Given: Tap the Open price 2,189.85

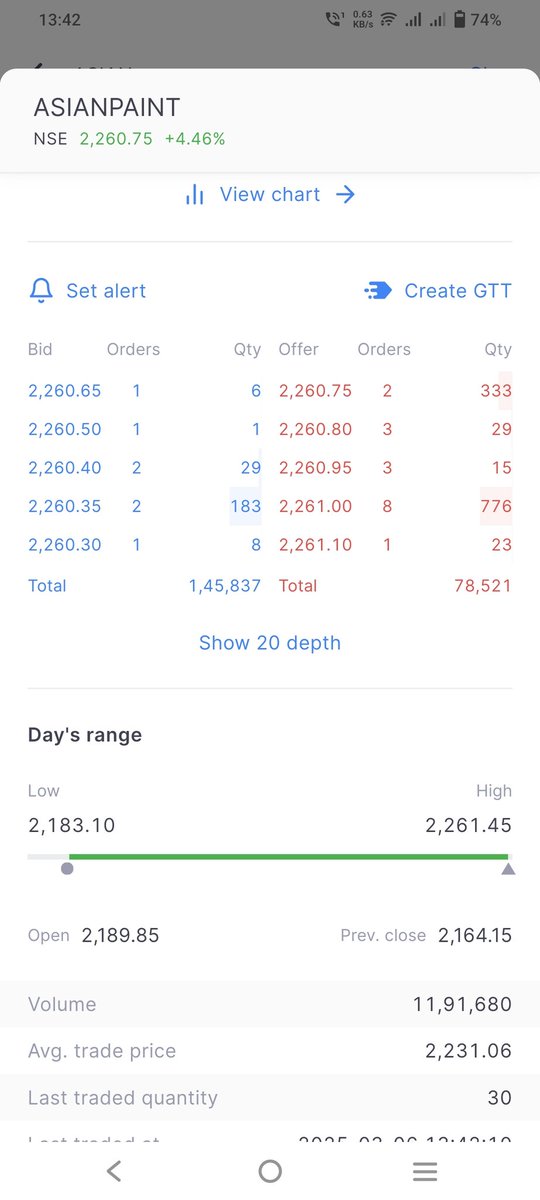Looking at the screenshot, I should pyautogui.click(x=120, y=936).
